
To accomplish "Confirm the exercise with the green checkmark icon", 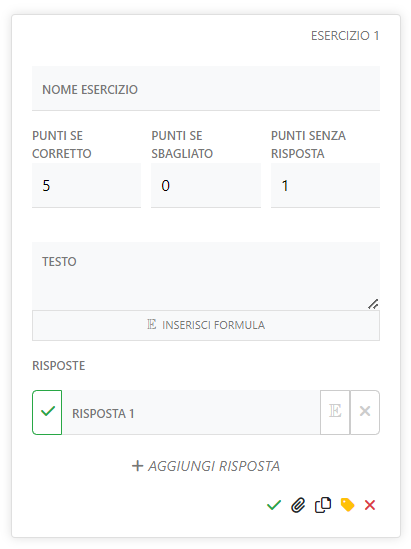I will (x=274, y=505).
